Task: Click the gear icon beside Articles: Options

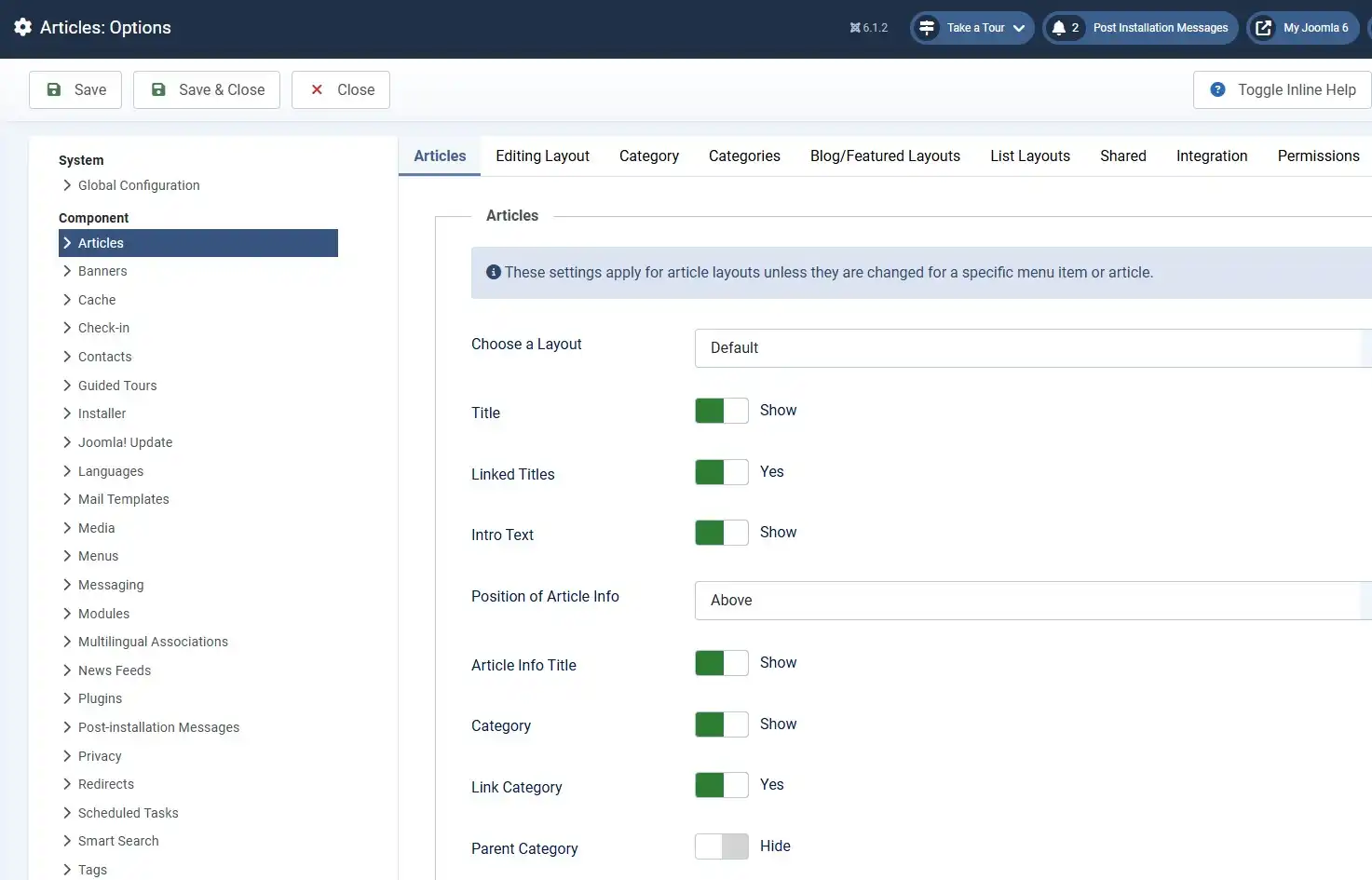Action: pos(23,27)
